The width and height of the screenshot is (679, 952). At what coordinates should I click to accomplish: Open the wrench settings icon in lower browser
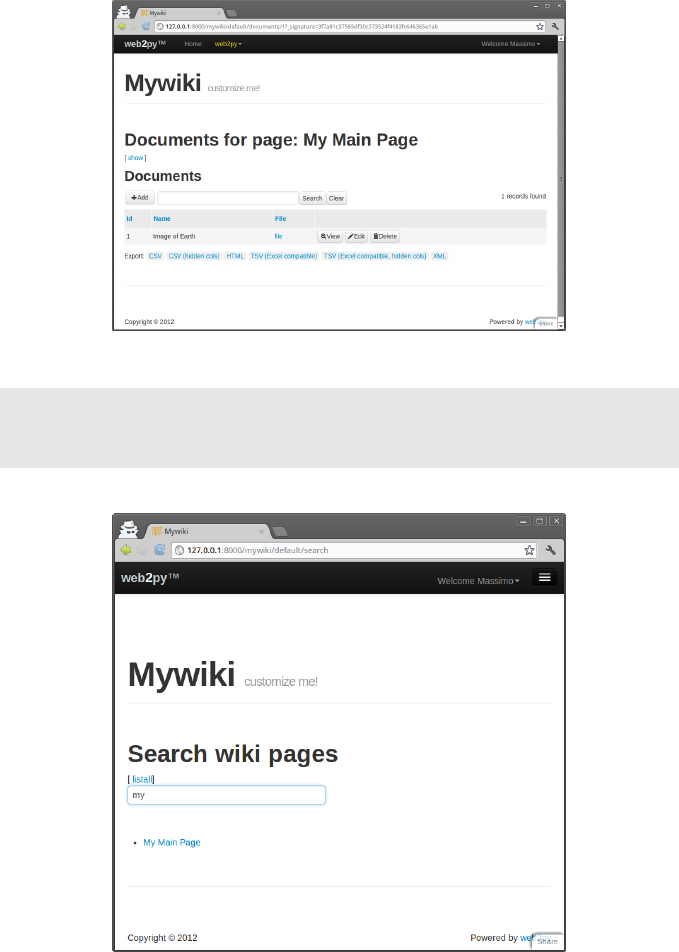coord(551,550)
